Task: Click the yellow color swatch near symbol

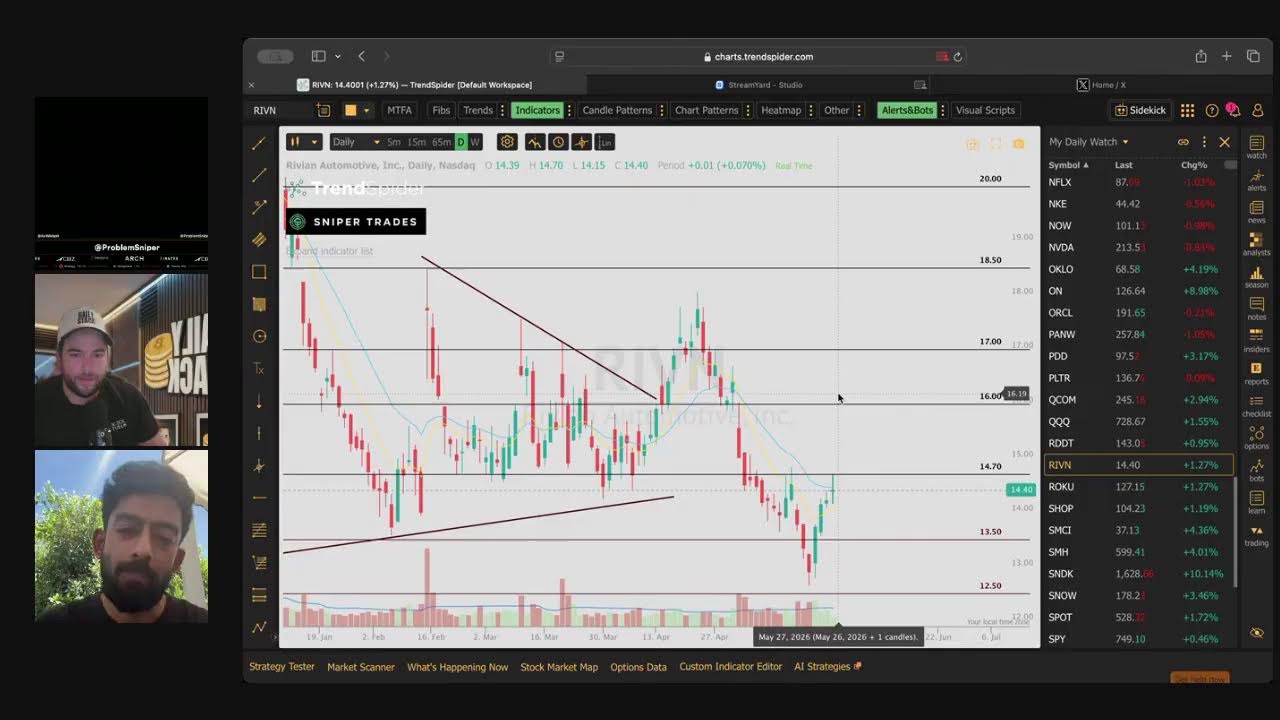Action: (351, 110)
